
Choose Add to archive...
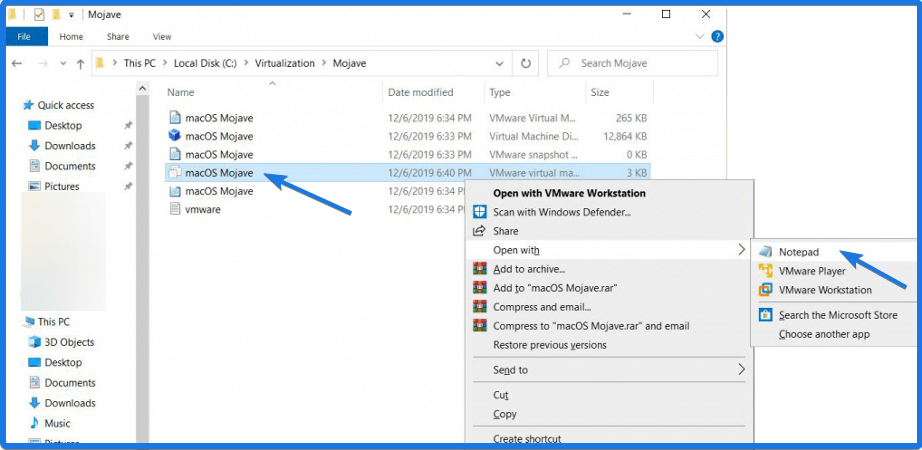529,269
